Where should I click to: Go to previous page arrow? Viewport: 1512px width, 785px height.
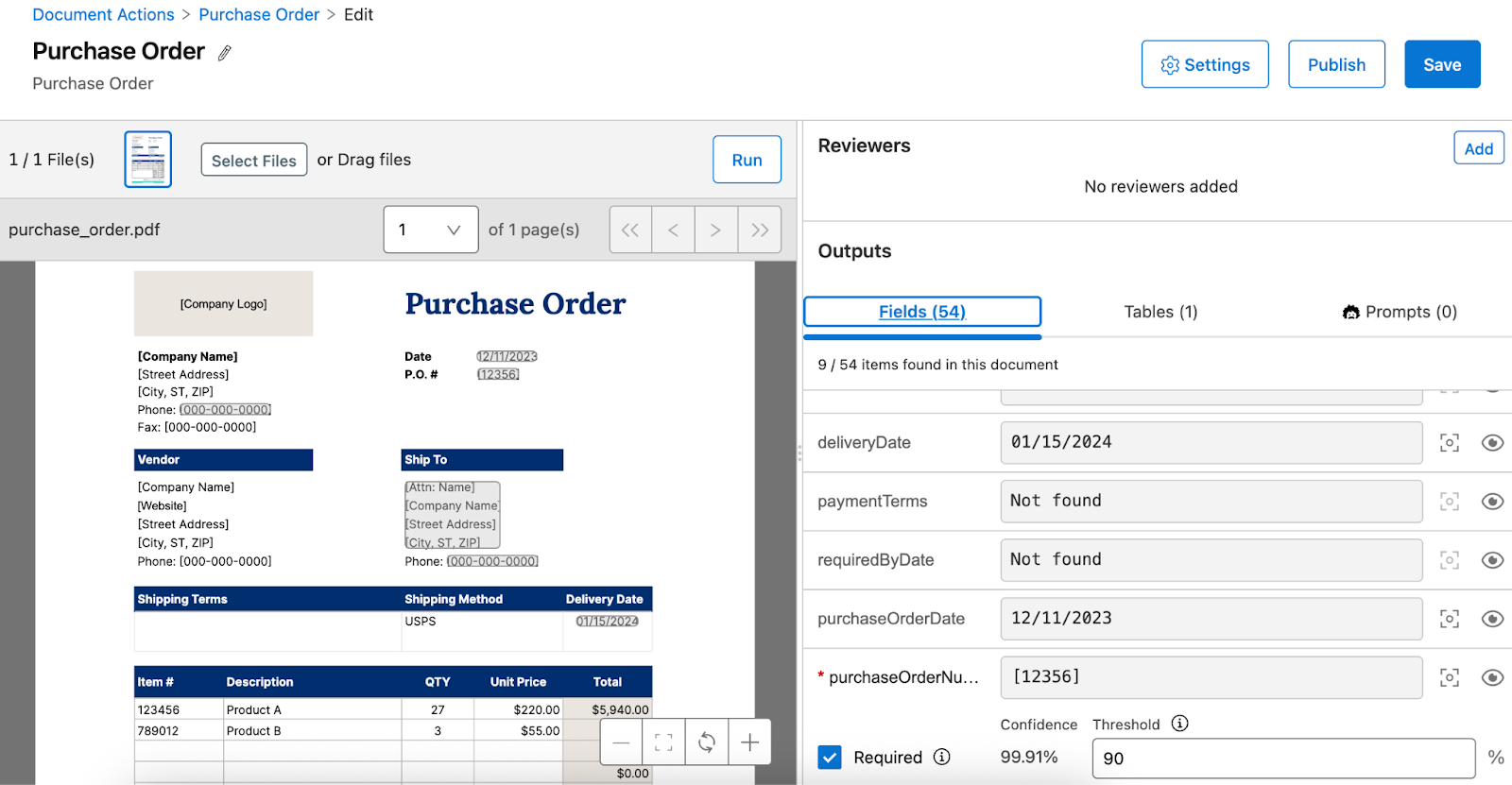coord(673,230)
